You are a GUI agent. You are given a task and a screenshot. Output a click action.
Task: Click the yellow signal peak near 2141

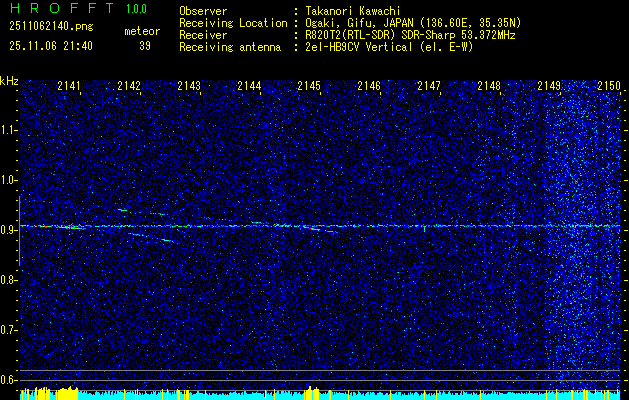click(x=67, y=393)
